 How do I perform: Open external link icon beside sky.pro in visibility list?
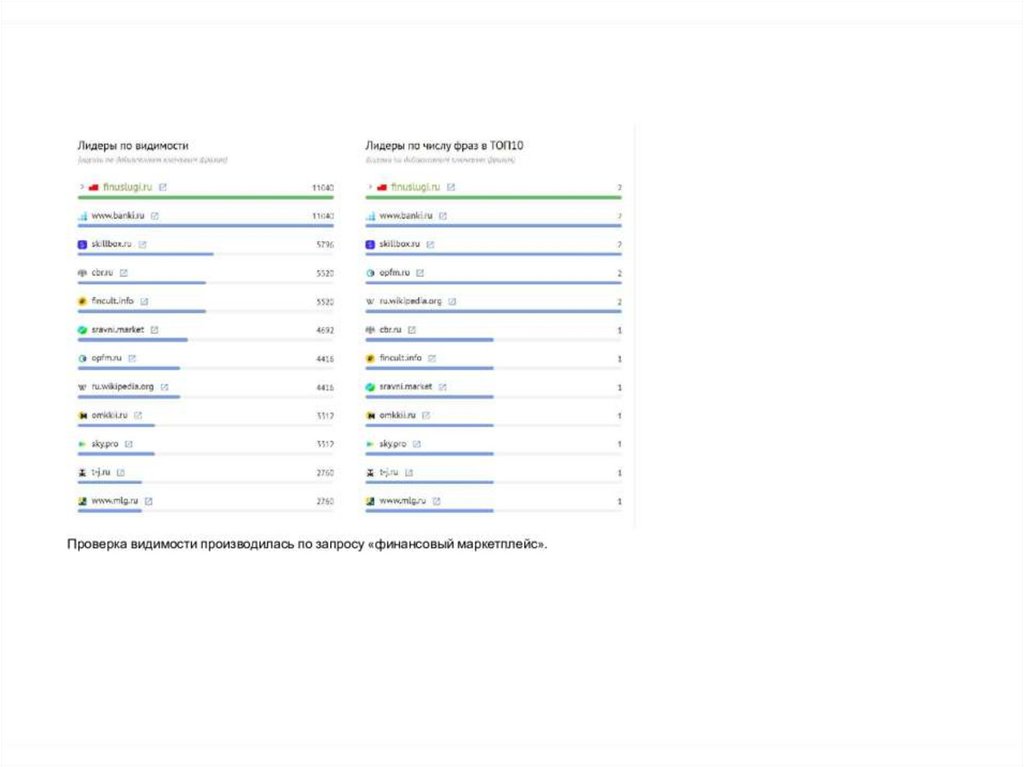(129, 444)
